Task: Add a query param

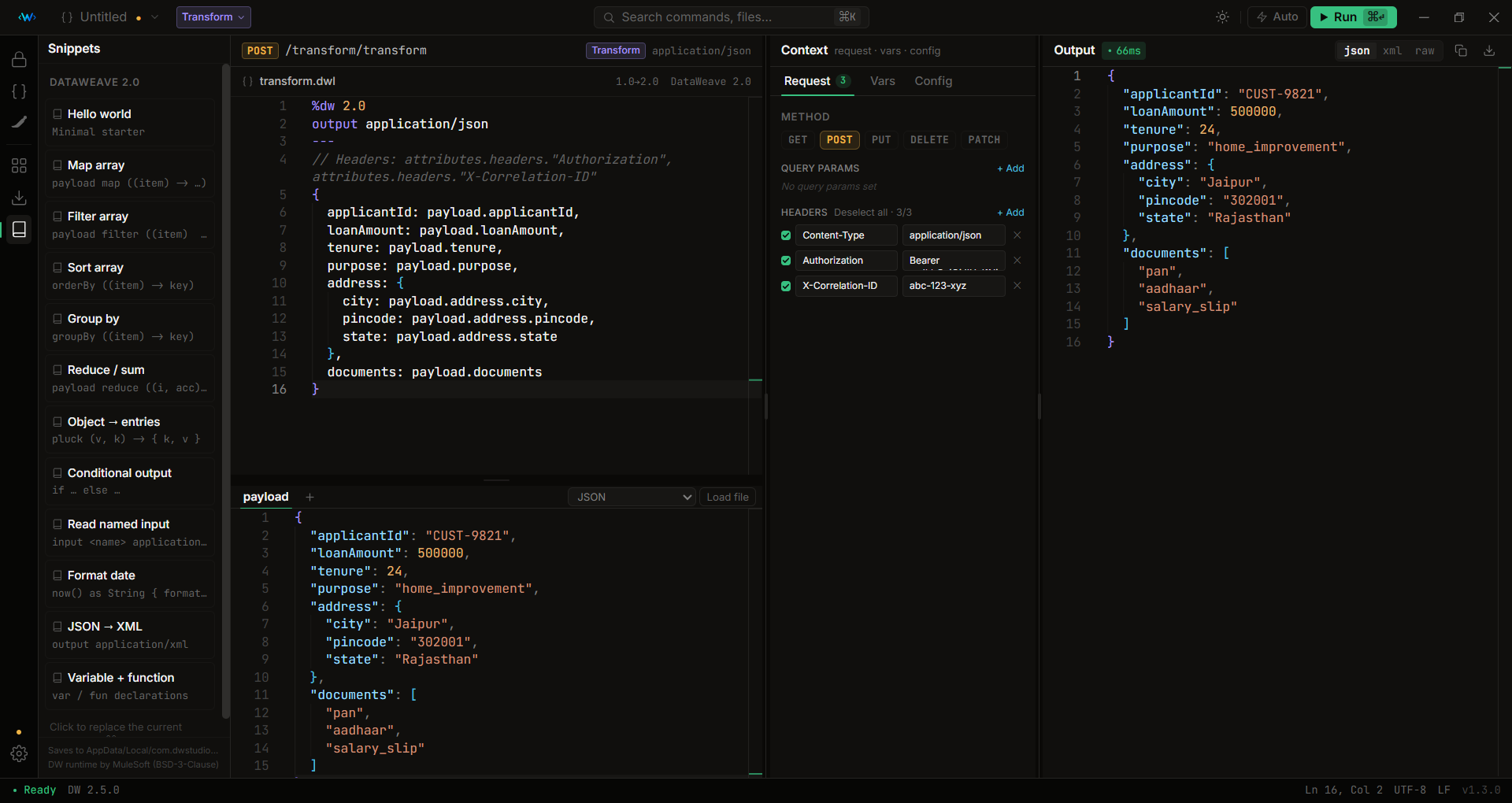Action: tap(1010, 168)
